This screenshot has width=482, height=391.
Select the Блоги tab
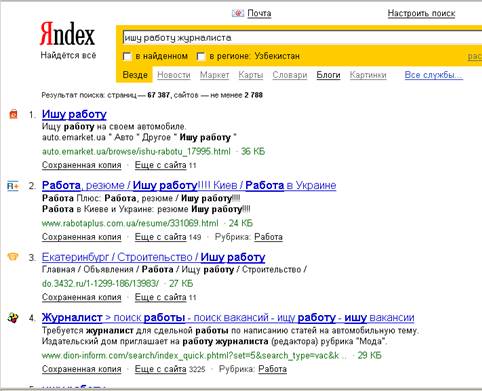click(x=328, y=75)
